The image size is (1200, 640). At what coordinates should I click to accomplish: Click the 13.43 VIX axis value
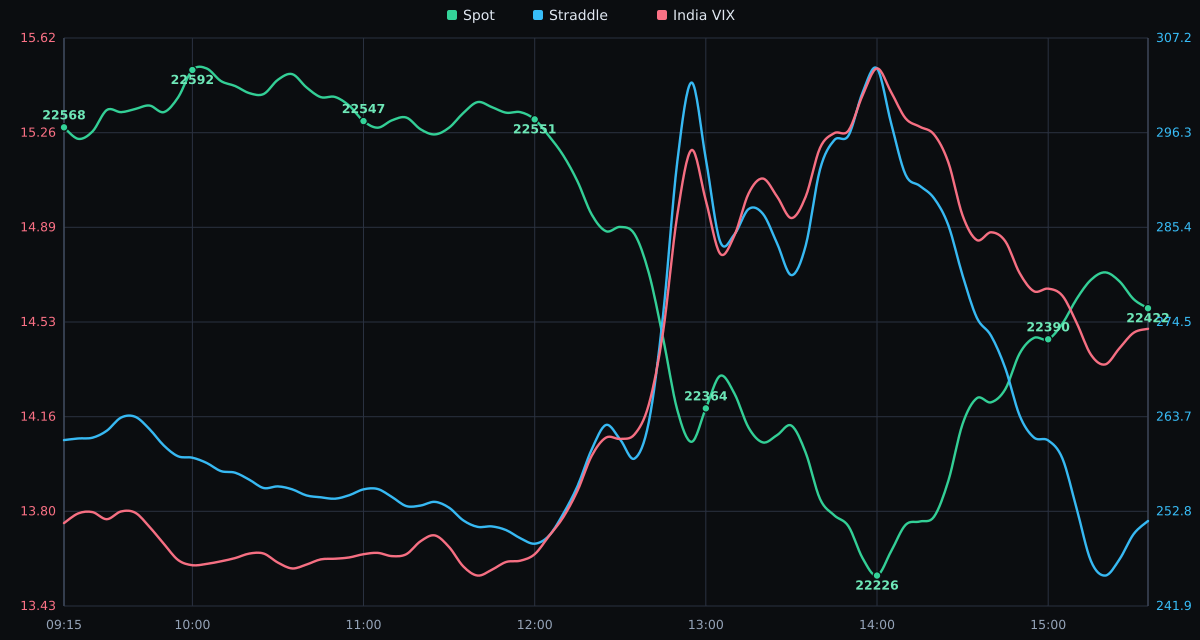click(38, 606)
